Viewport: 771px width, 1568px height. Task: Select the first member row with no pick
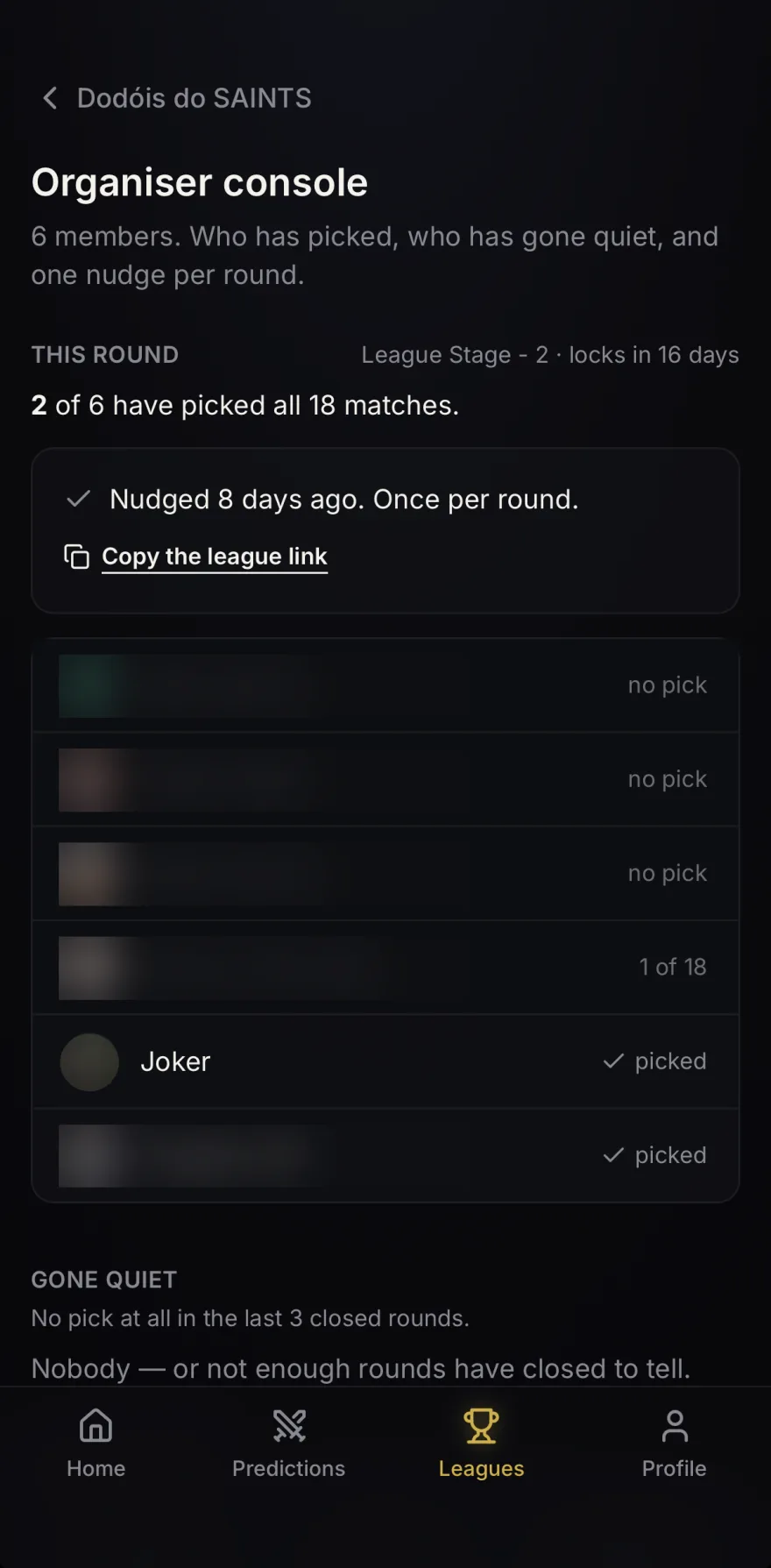click(385, 685)
